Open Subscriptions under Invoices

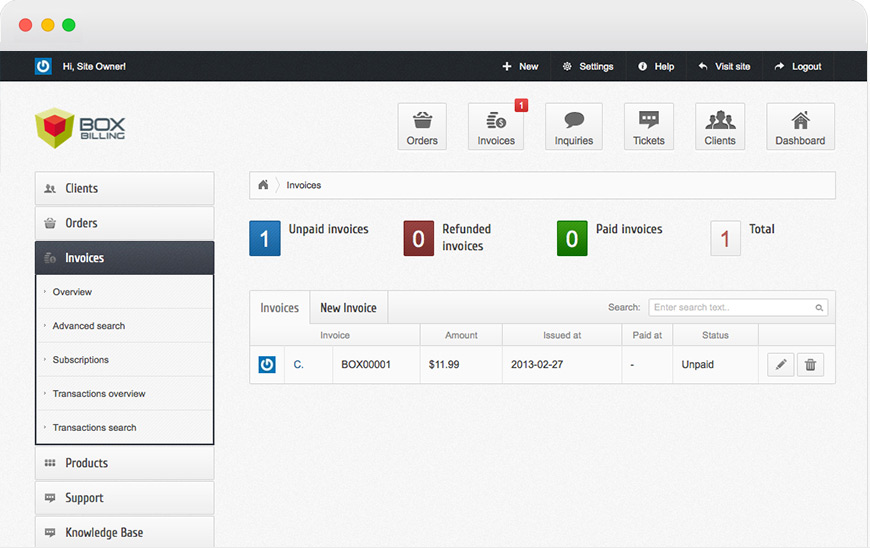[x=124, y=359]
